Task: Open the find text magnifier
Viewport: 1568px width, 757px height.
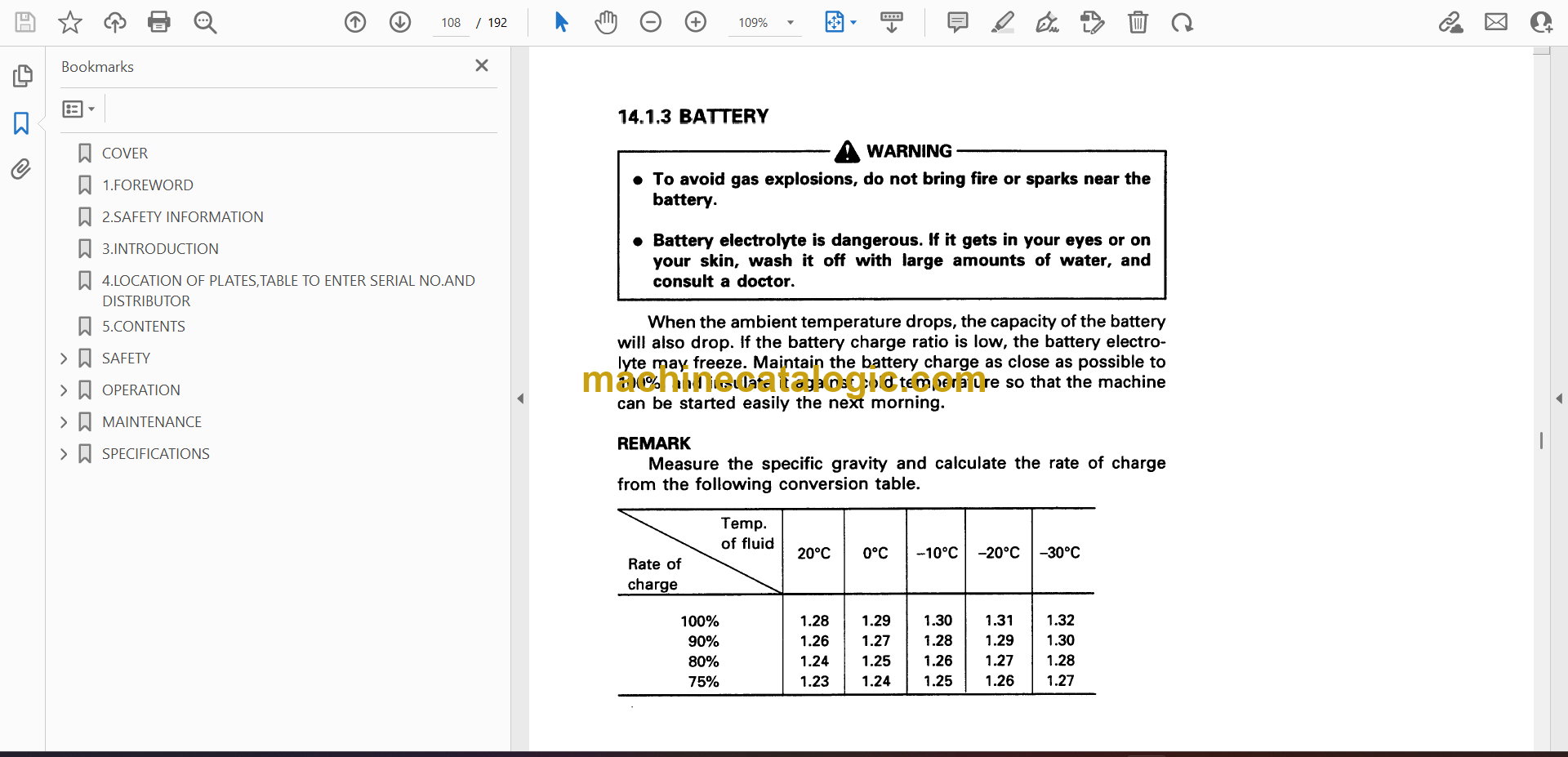Action: click(205, 22)
